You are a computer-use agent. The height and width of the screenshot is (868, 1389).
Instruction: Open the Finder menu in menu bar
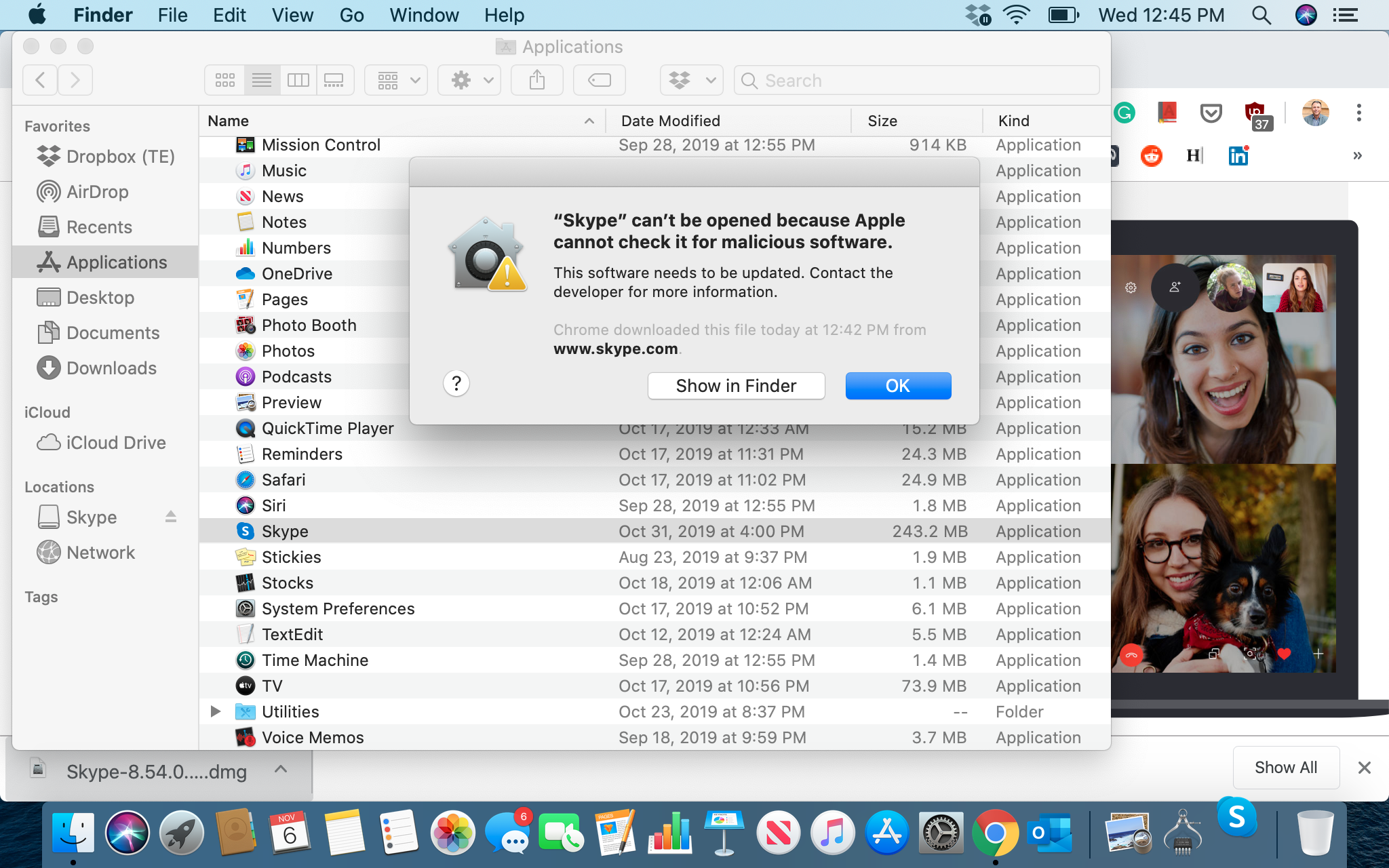(x=102, y=15)
